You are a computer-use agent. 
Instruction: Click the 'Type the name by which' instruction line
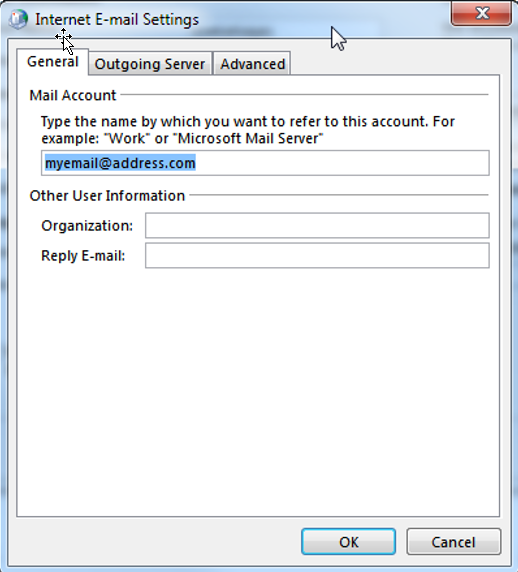[248, 121]
